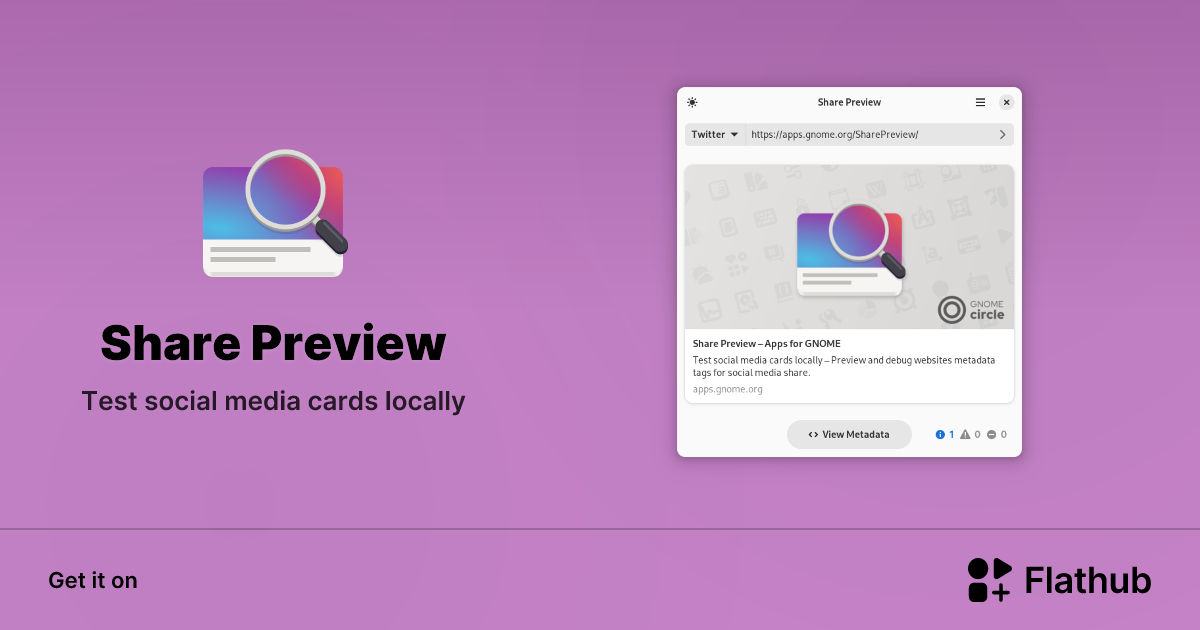The height and width of the screenshot is (630, 1200).
Task: Close the Share Preview window
Action: [1006, 102]
